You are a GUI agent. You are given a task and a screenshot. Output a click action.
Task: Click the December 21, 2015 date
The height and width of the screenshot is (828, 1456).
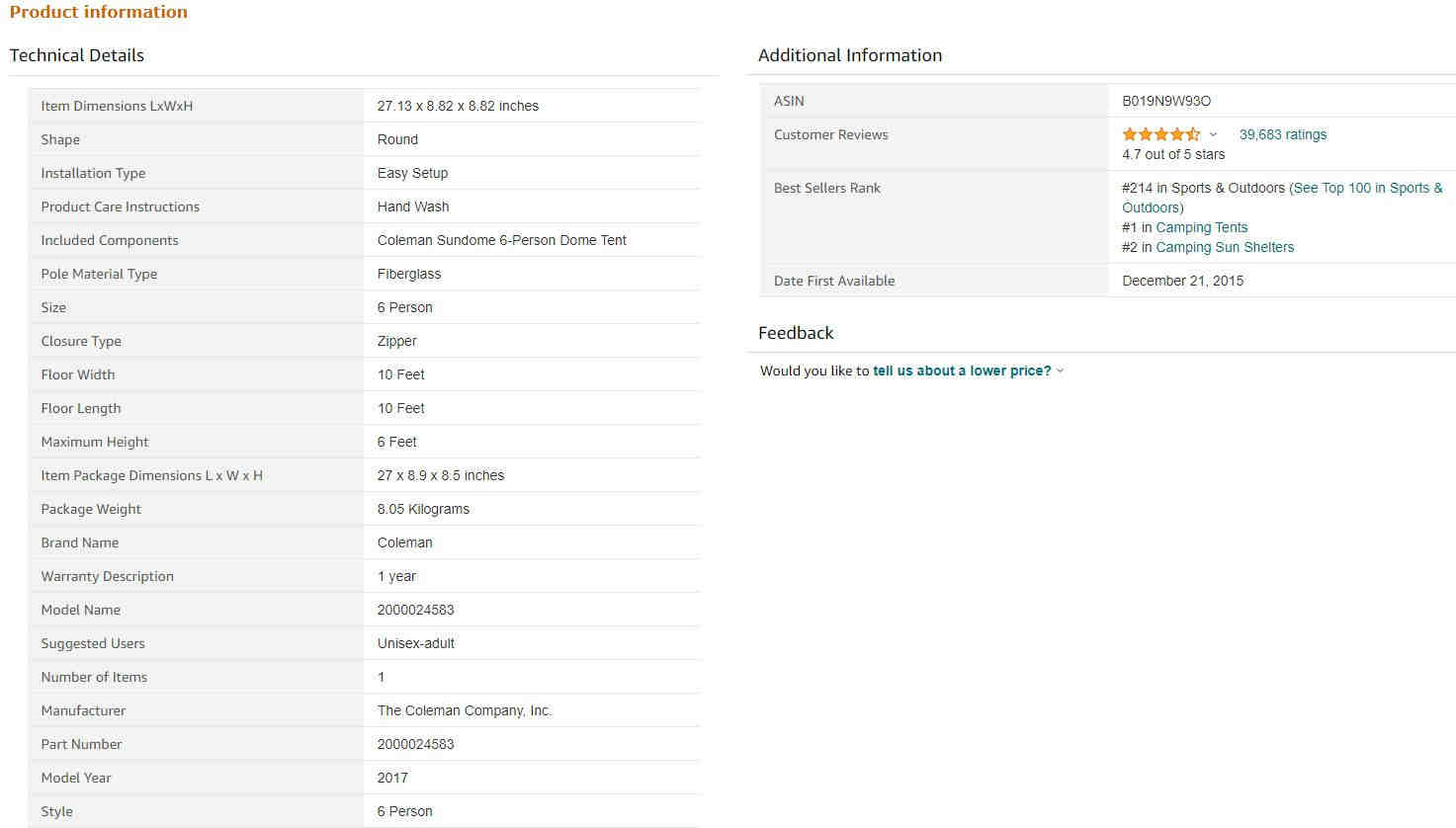click(1183, 281)
